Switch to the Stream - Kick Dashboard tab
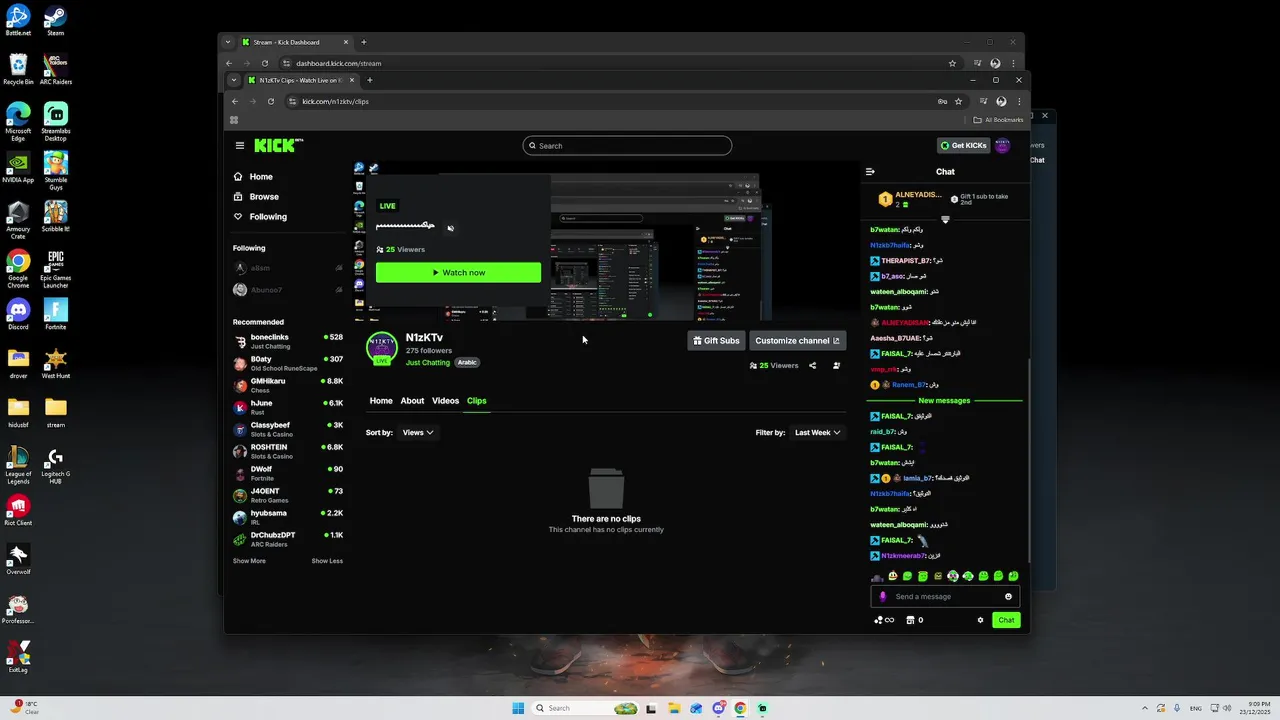The width and height of the screenshot is (1280, 720). tap(295, 42)
